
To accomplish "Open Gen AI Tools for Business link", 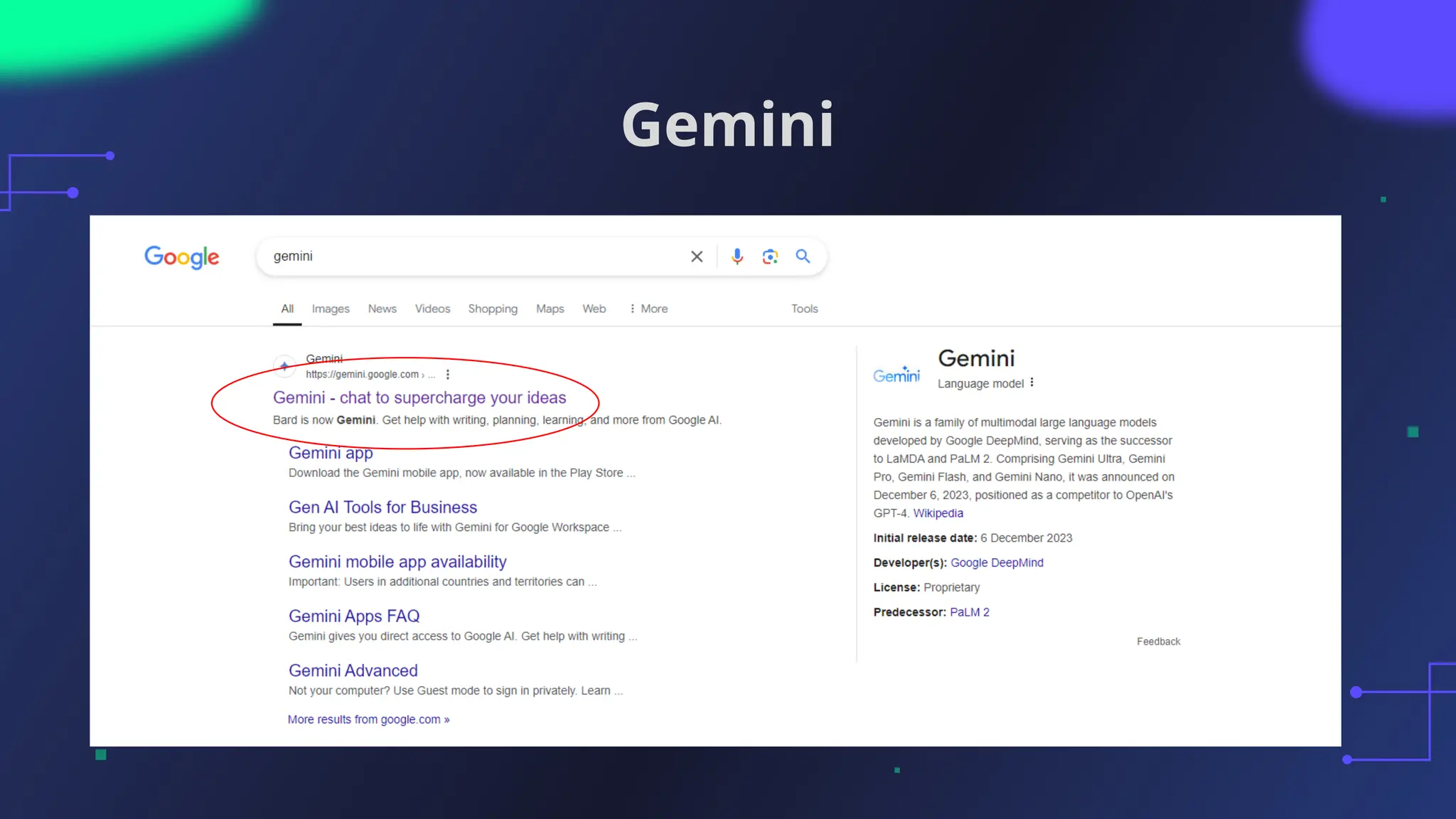I will click(x=382, y=507).
